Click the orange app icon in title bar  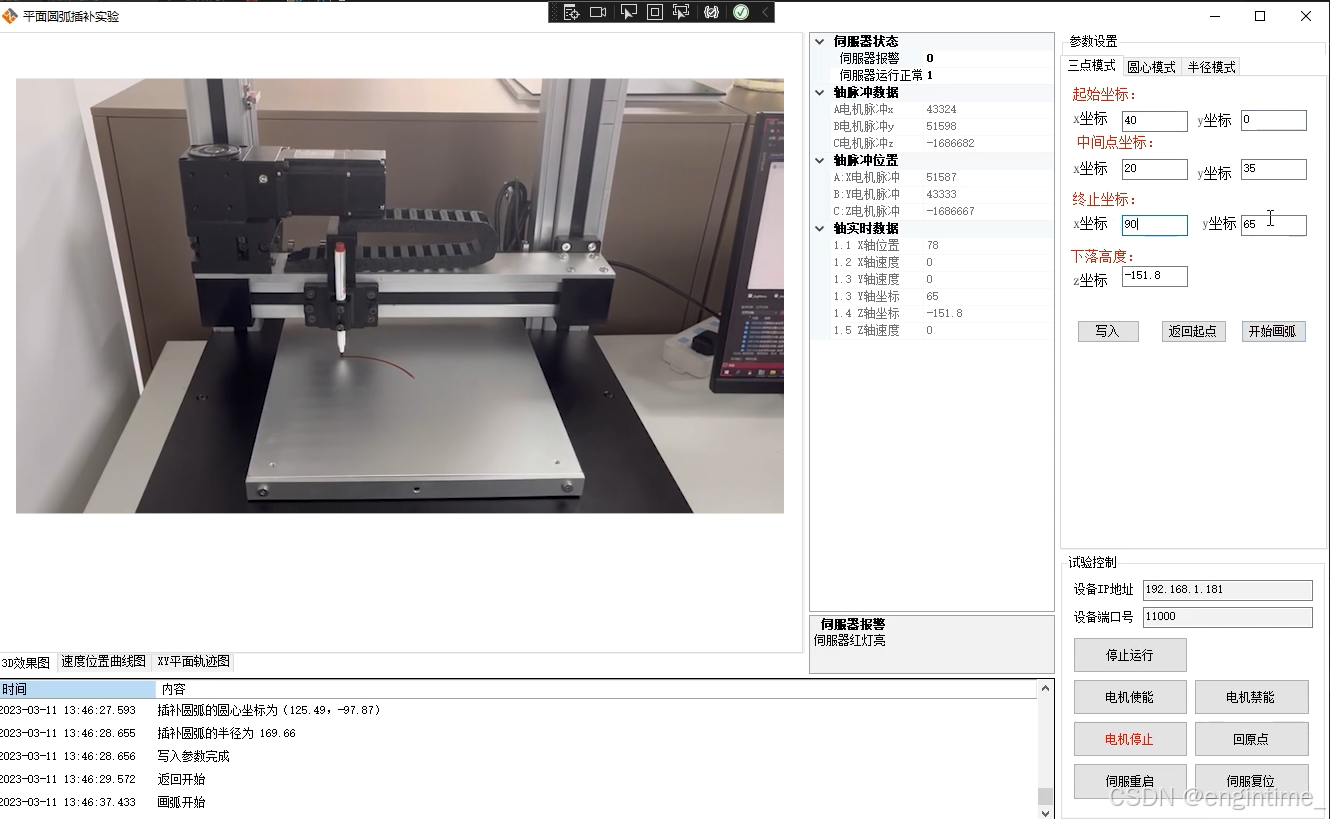[10, 16]
